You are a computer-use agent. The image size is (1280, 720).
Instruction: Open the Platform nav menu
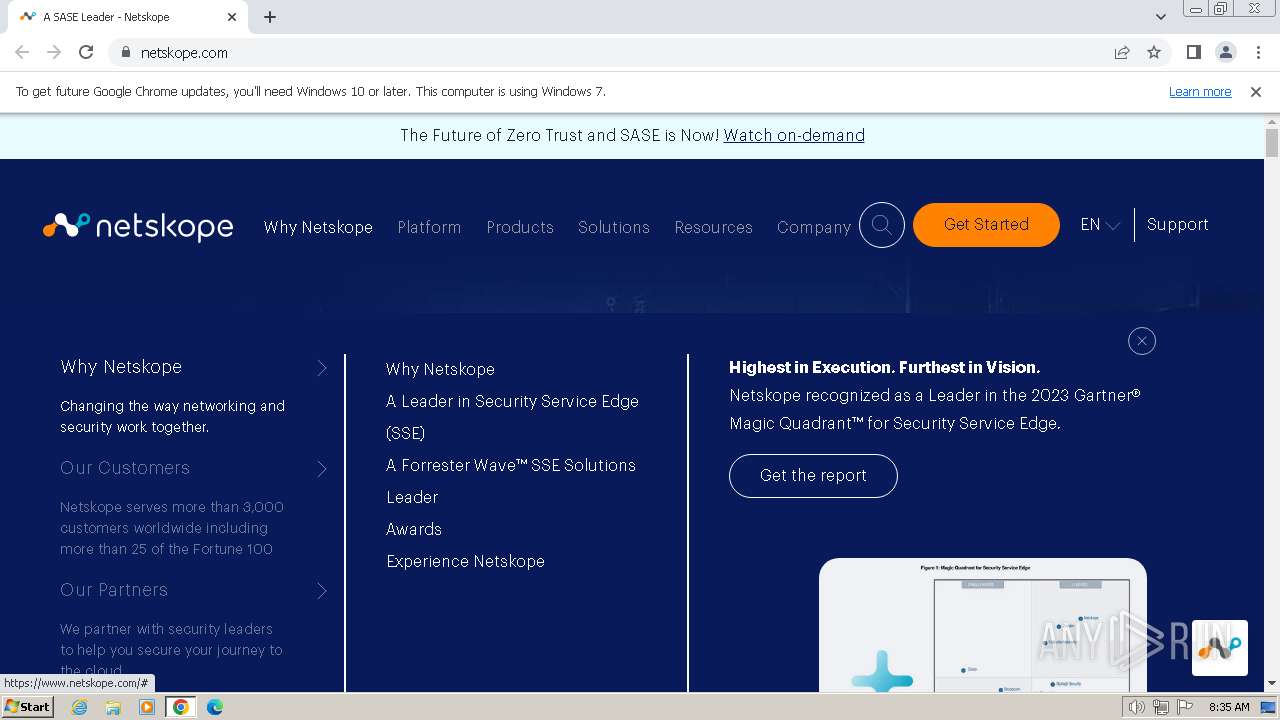coord(429,227)
